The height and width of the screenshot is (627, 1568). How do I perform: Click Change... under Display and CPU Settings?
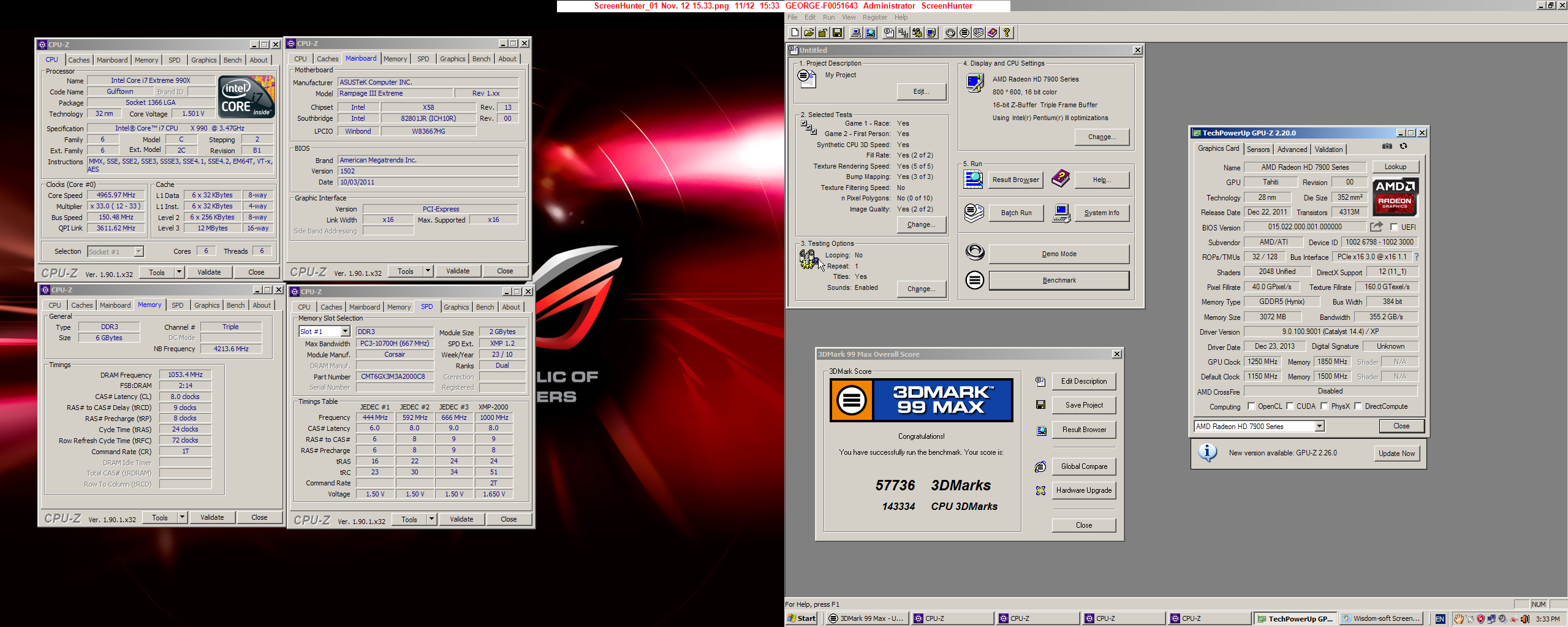tap(1102, 137)
